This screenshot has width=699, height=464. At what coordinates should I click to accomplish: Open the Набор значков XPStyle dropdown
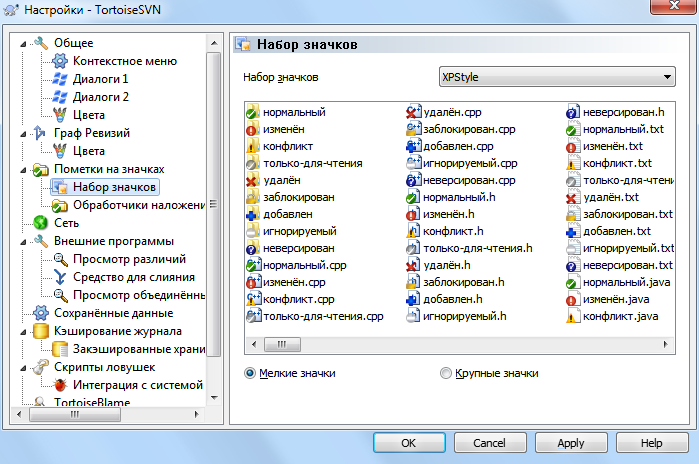[x=557, y=77]
